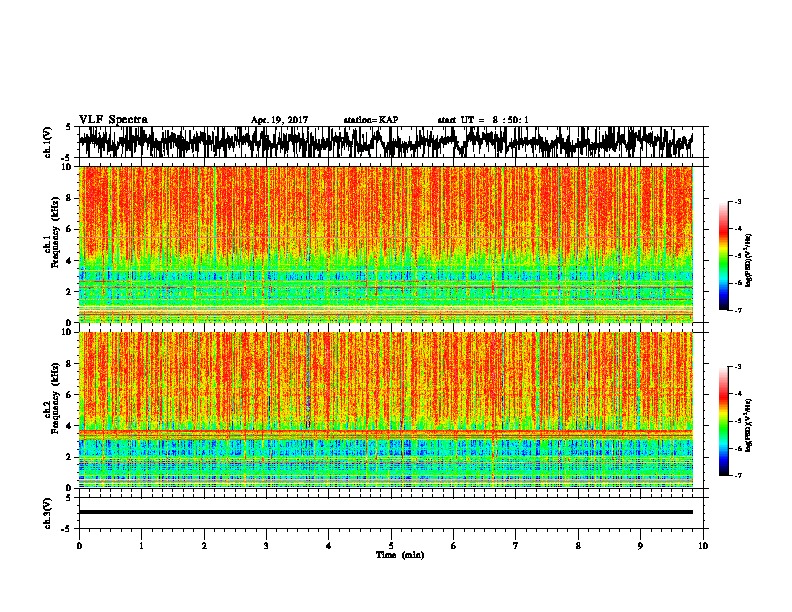Click time axis tick label "1"
792x612 pixels.
click(x=141, y=546)
